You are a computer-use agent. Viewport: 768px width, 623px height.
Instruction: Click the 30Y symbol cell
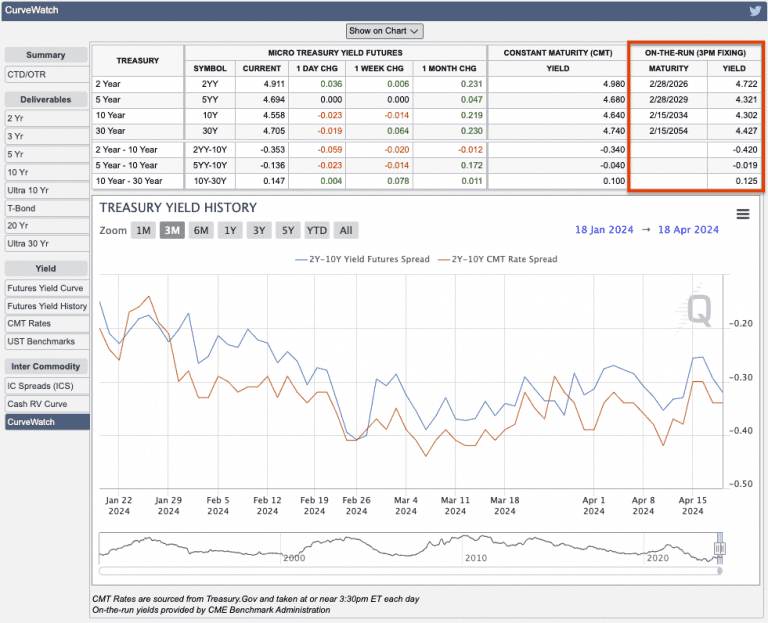[210, 131]
